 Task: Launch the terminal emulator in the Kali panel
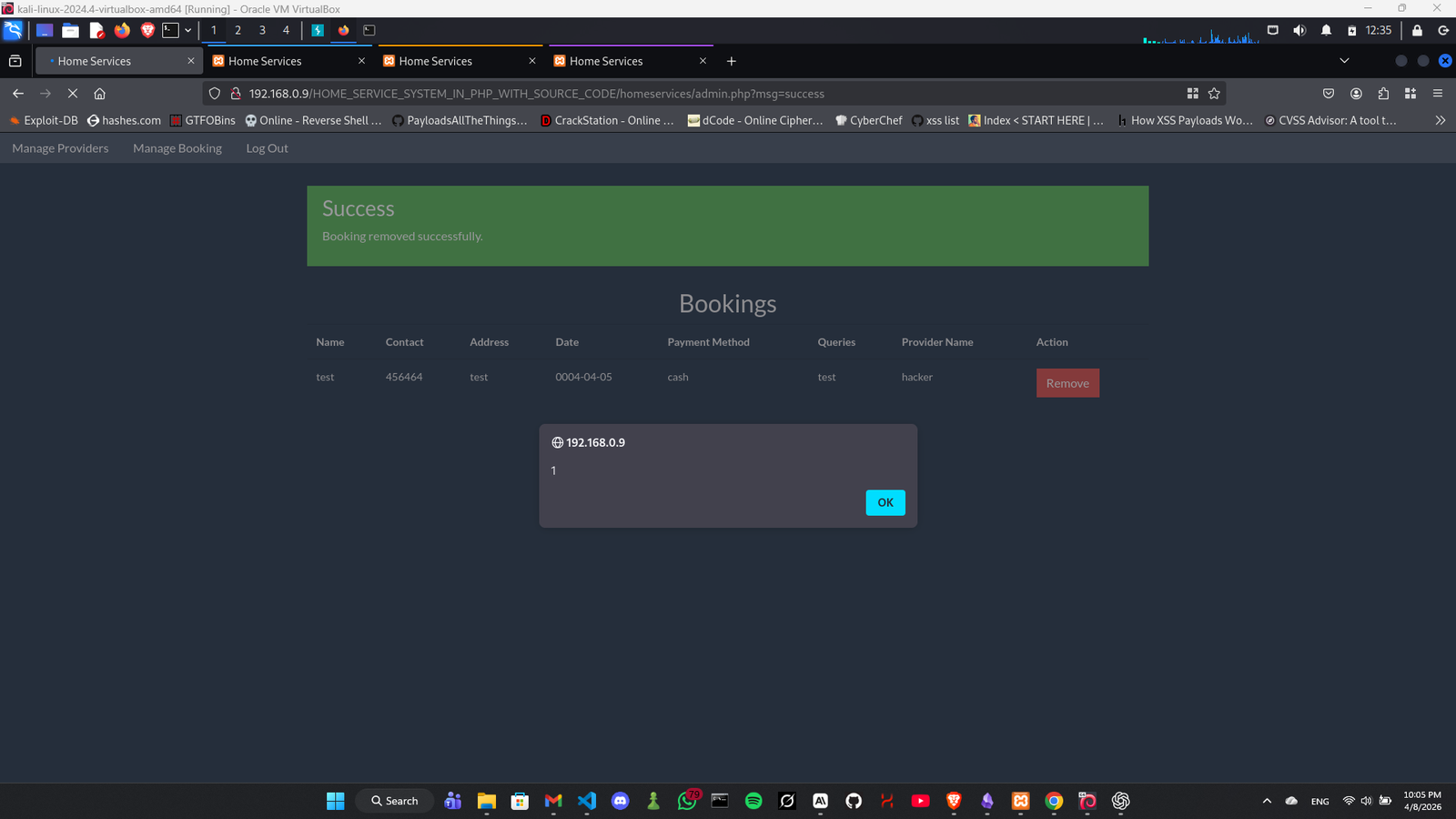[170, 30]
